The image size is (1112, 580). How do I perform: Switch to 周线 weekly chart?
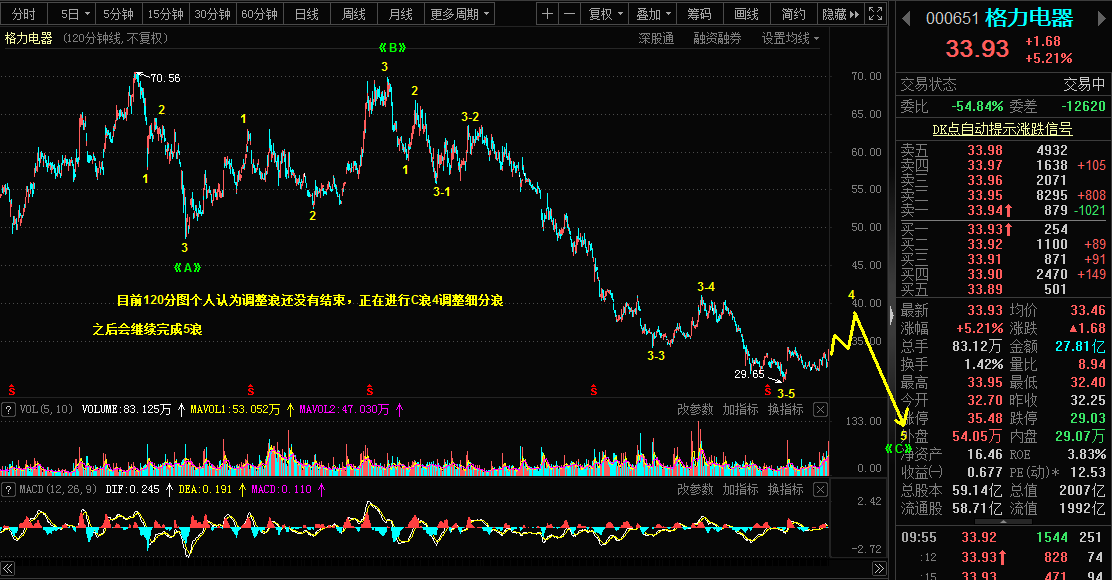click(354, 13)
